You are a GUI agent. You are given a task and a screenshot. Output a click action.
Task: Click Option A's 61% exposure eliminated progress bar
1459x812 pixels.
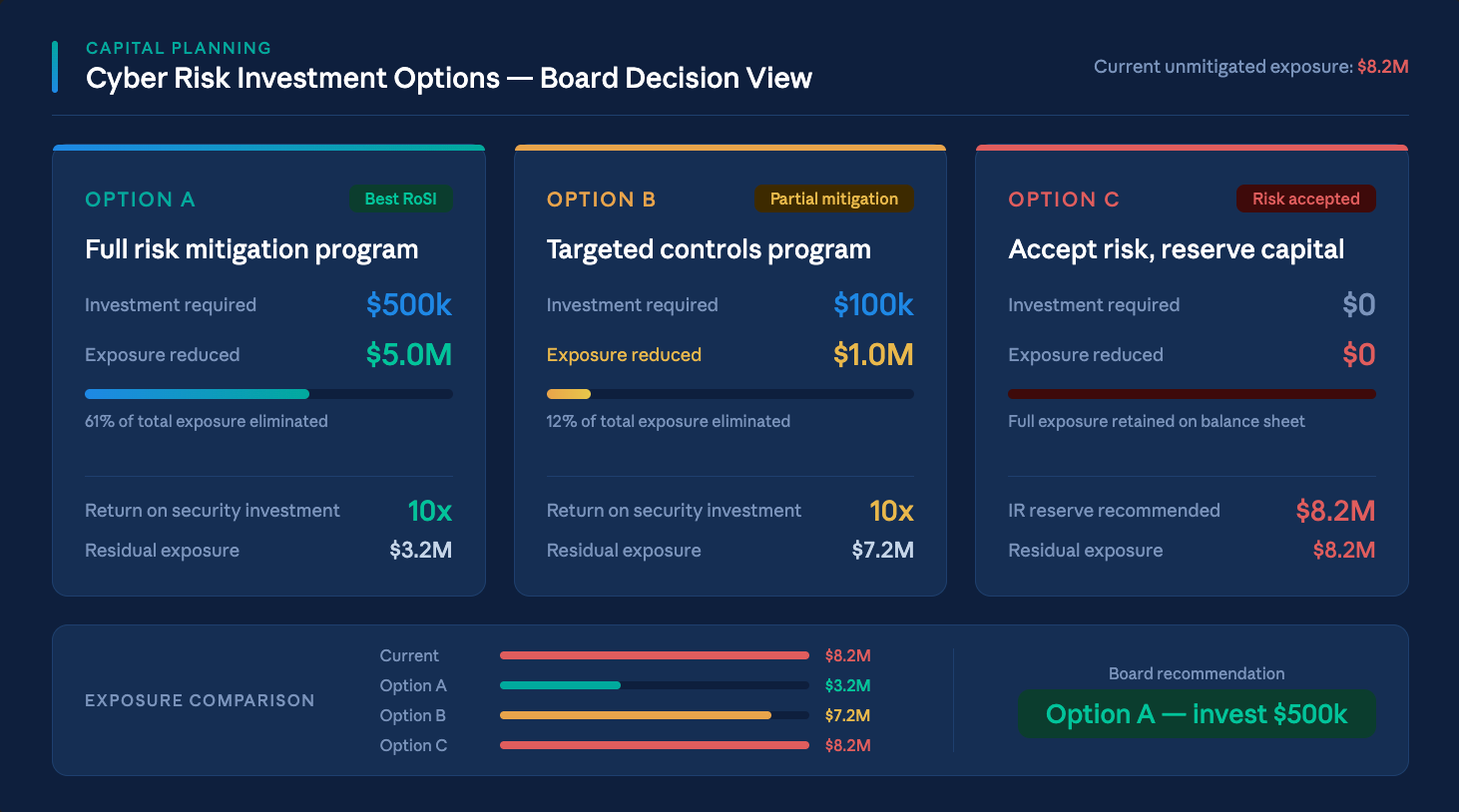click(x=268, y=394)
